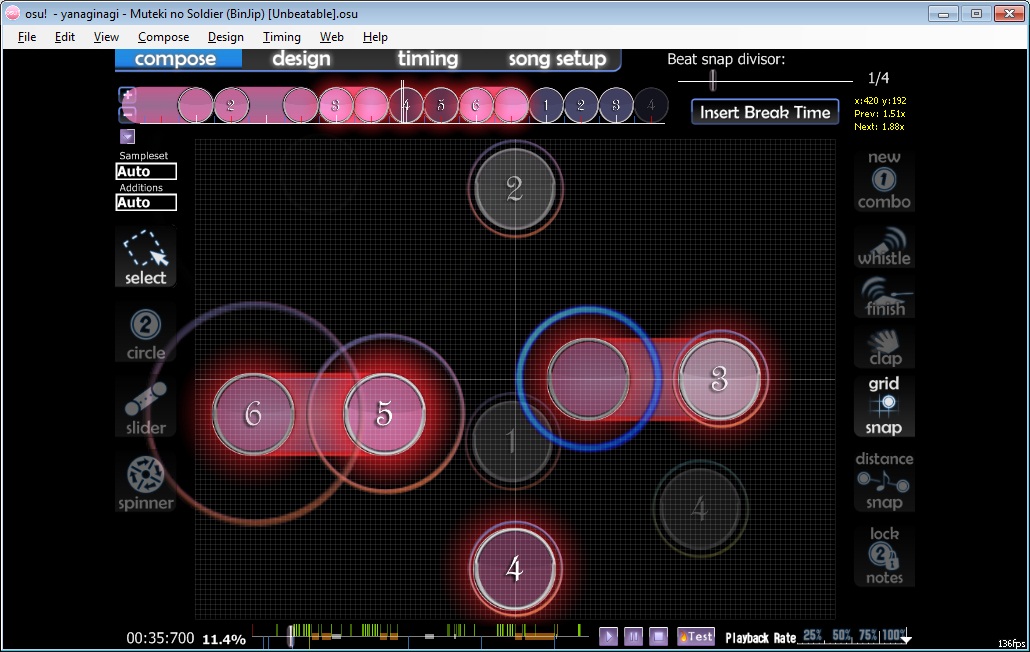Set playback rate to 75%
Screen dimensions: 1030x652
(868, 635)
